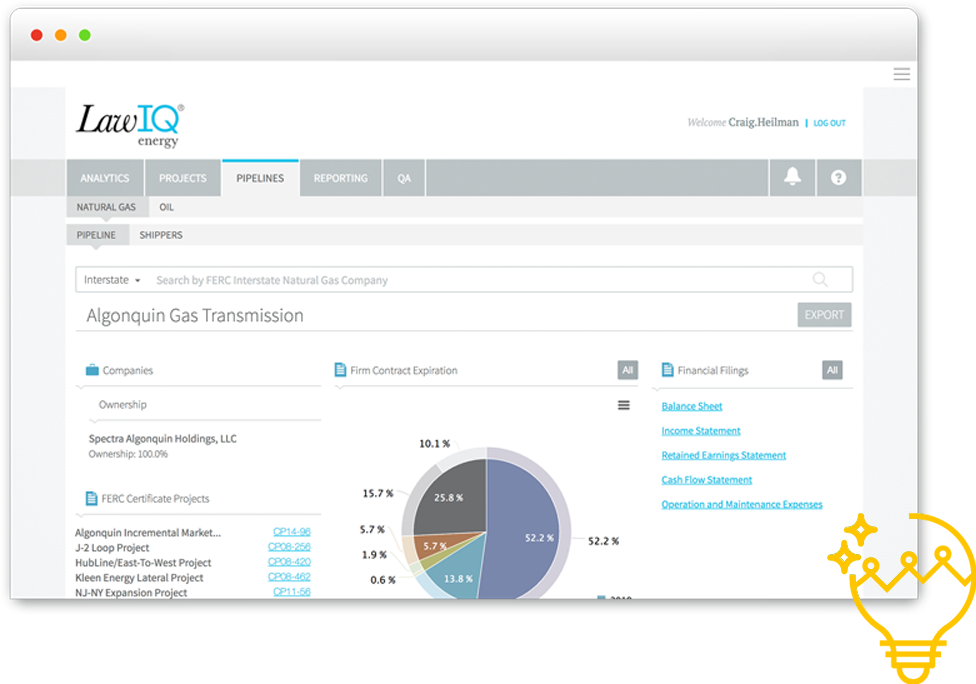Click the LawIQ energy logo

coord(130,124)
